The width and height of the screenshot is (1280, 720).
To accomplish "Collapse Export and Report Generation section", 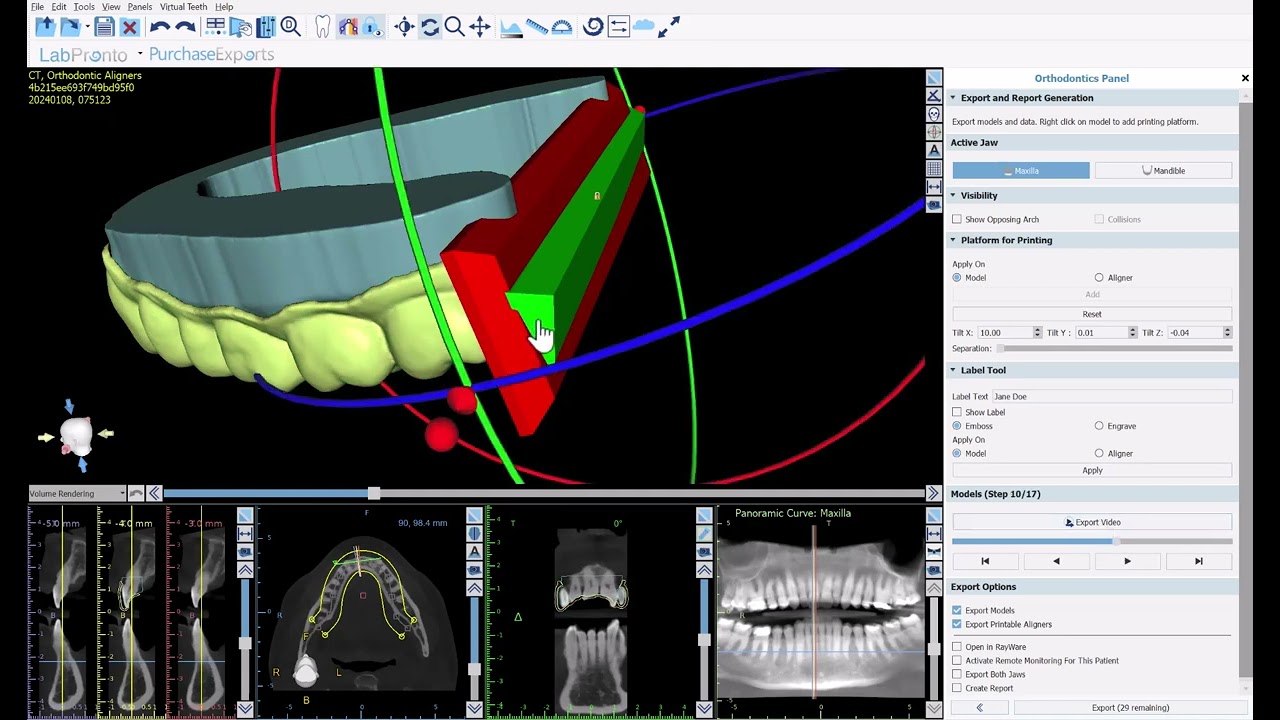I will (953, 98).
